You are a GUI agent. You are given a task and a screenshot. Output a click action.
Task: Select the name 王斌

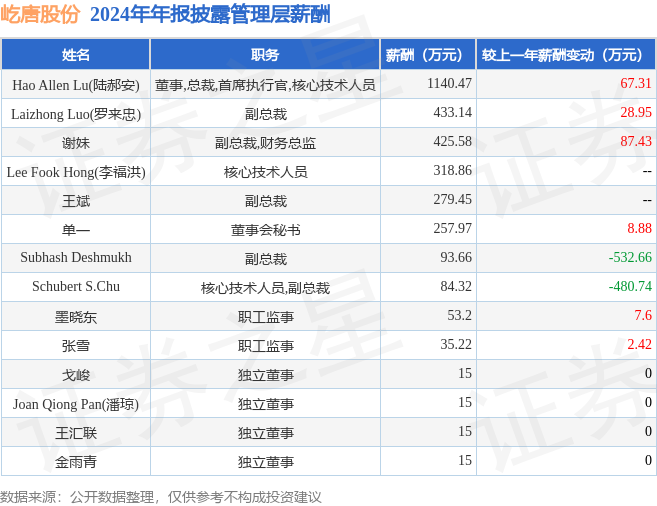(x=76, y=201)
